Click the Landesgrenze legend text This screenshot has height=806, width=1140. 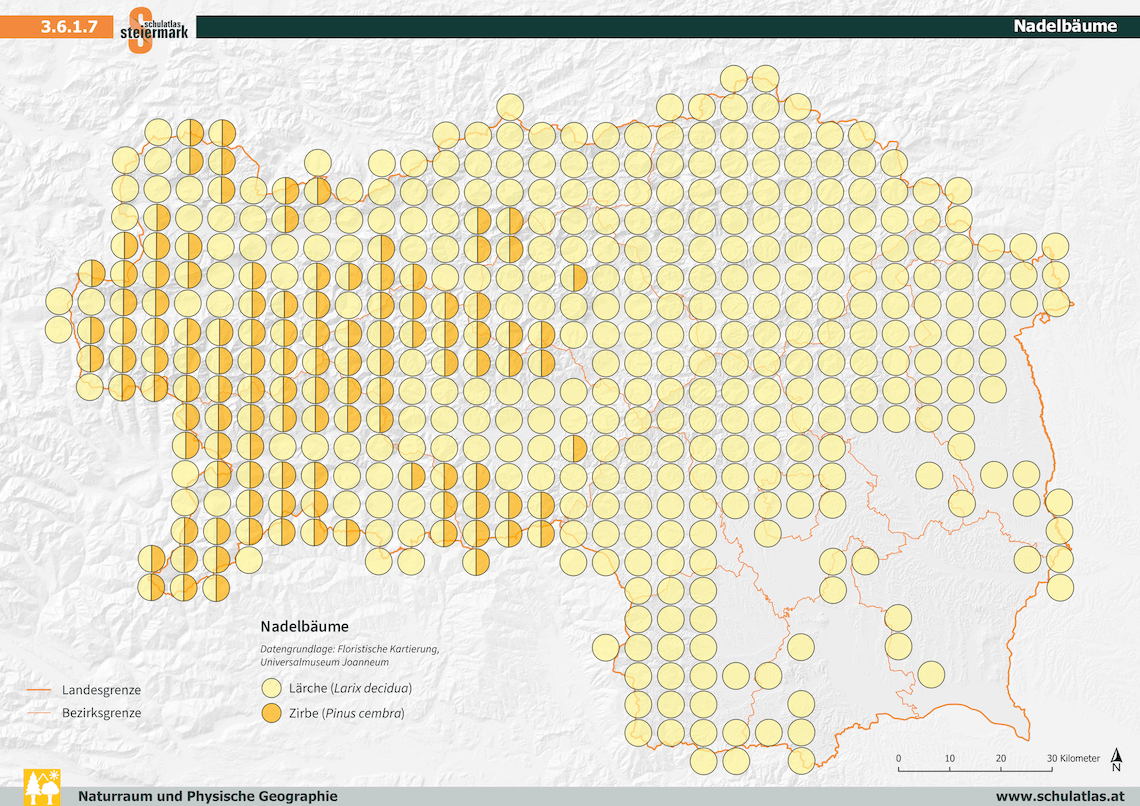pos(101,690)
